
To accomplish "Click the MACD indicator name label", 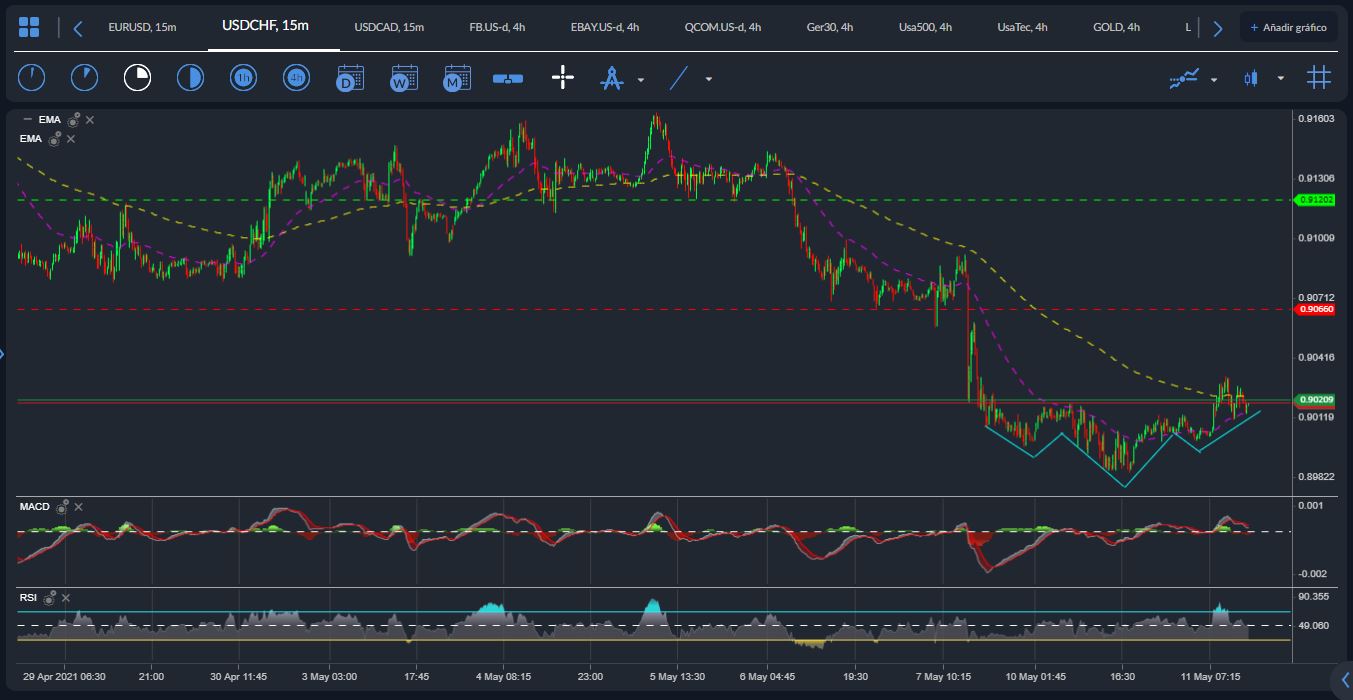I will point(35,507).
